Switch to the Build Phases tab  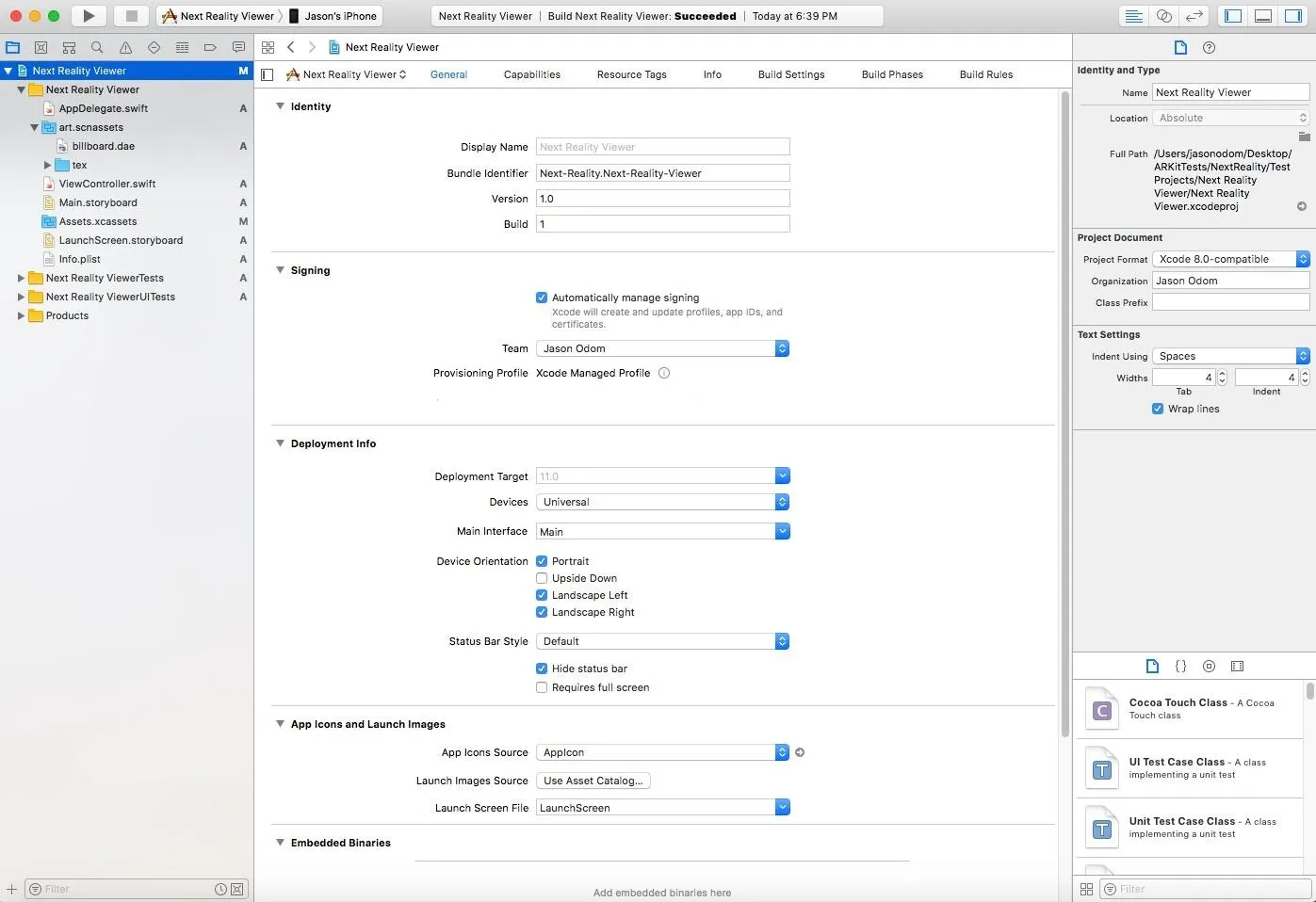point(892,74)
